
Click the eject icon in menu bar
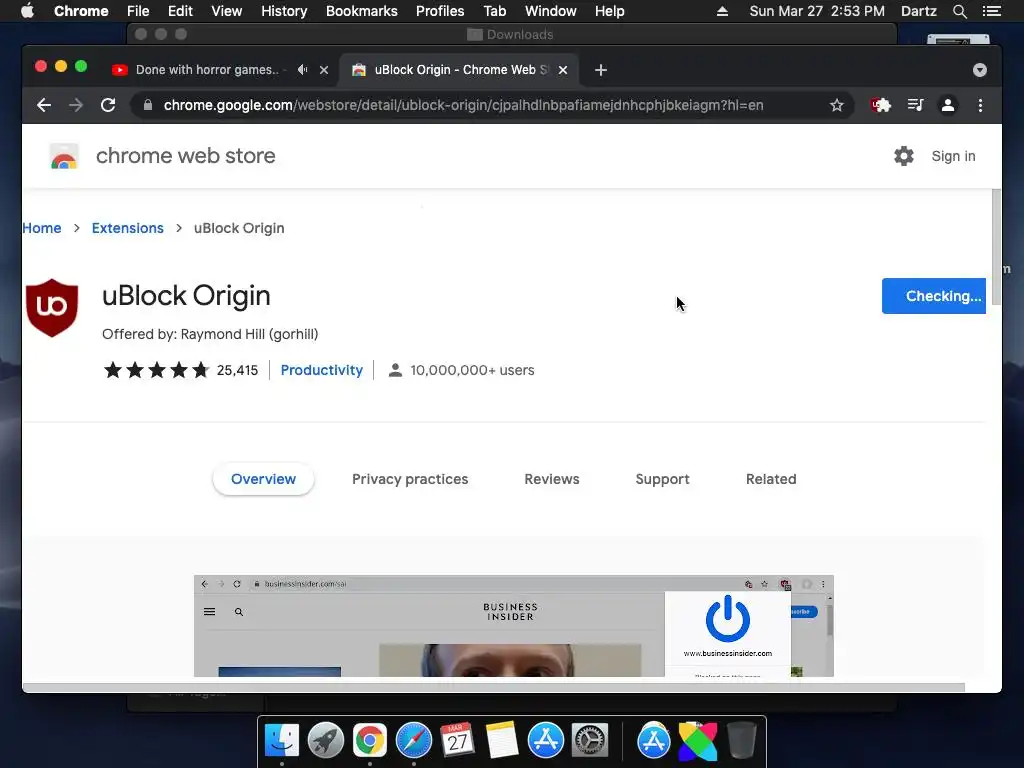722,11
